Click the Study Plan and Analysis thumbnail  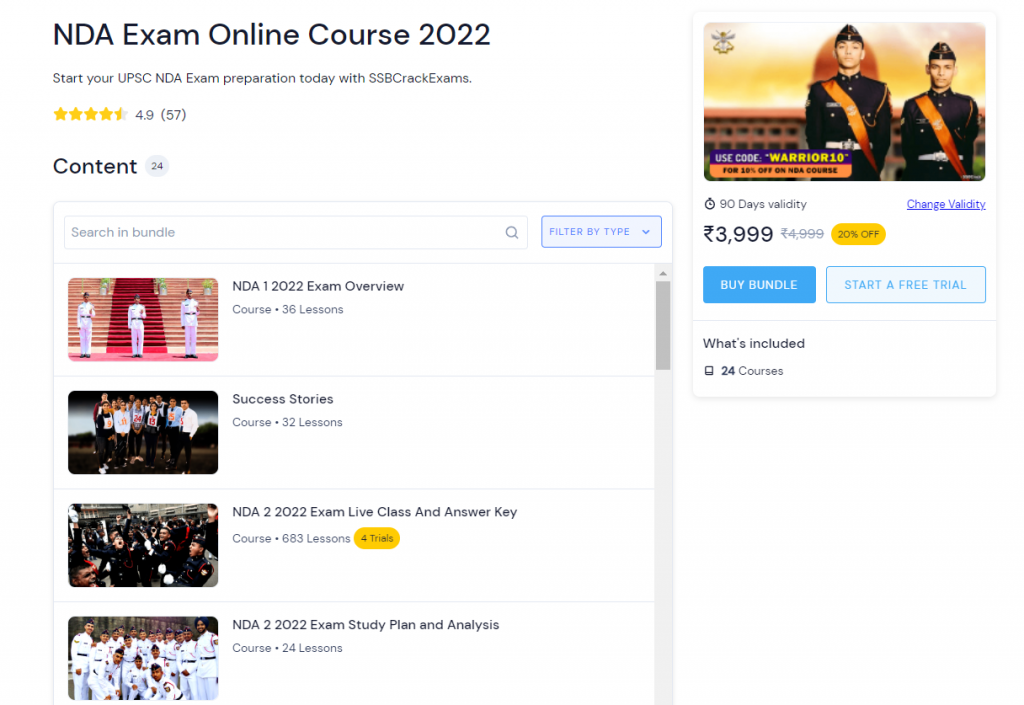pos(143,658)
